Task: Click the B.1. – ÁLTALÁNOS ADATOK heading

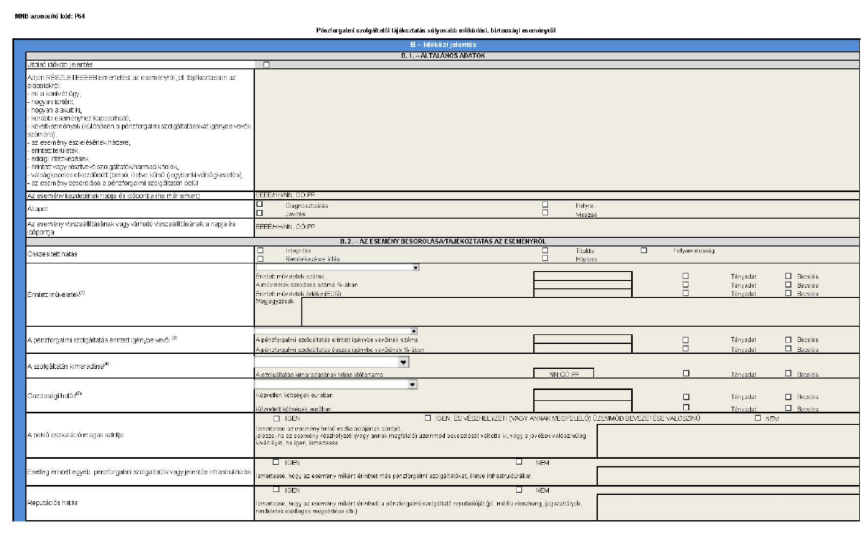Action: point(443,56)
